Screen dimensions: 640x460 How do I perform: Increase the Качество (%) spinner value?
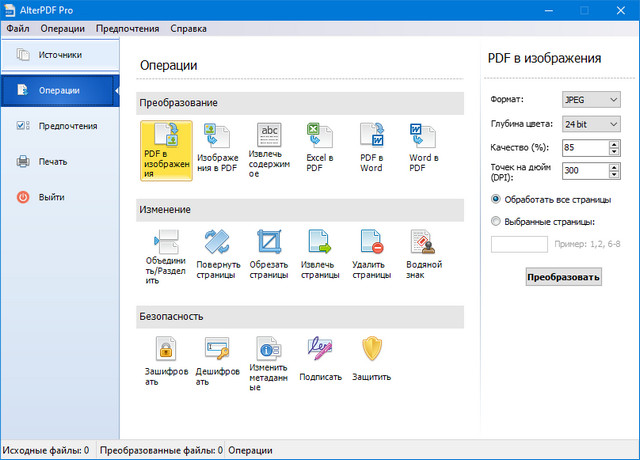(614, 144)
